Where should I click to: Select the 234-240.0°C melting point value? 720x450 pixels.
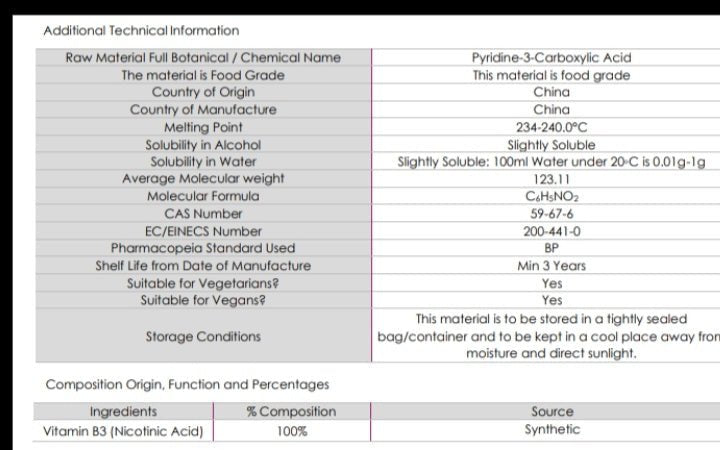point(551,127)
